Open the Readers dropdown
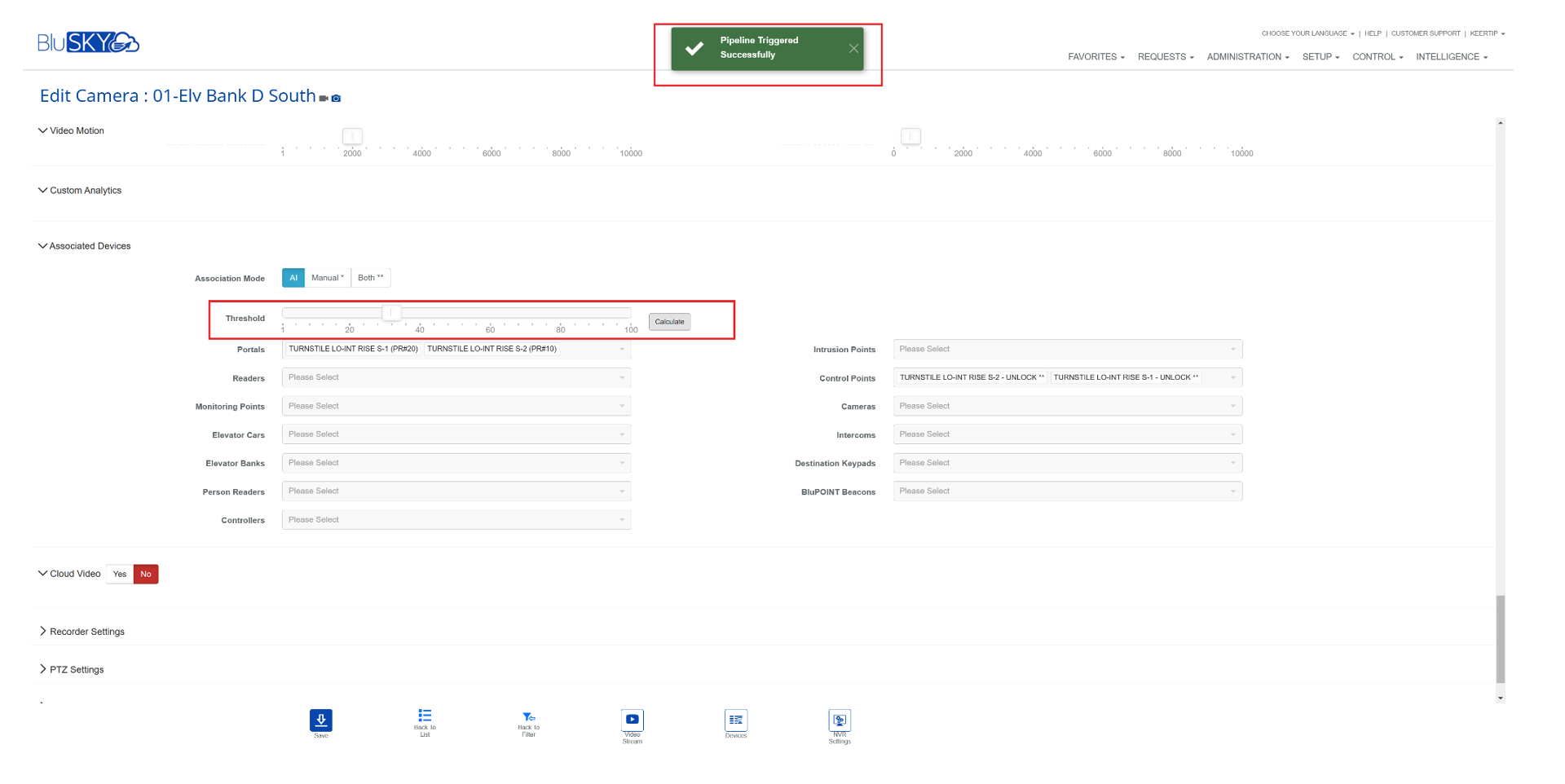 [456, 378]
